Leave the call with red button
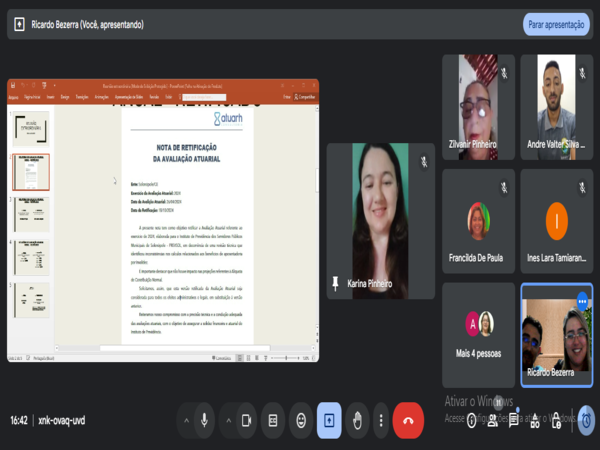The height and width of the screenshot is (450, 600). pyautogui.click(x=408, y=421)
